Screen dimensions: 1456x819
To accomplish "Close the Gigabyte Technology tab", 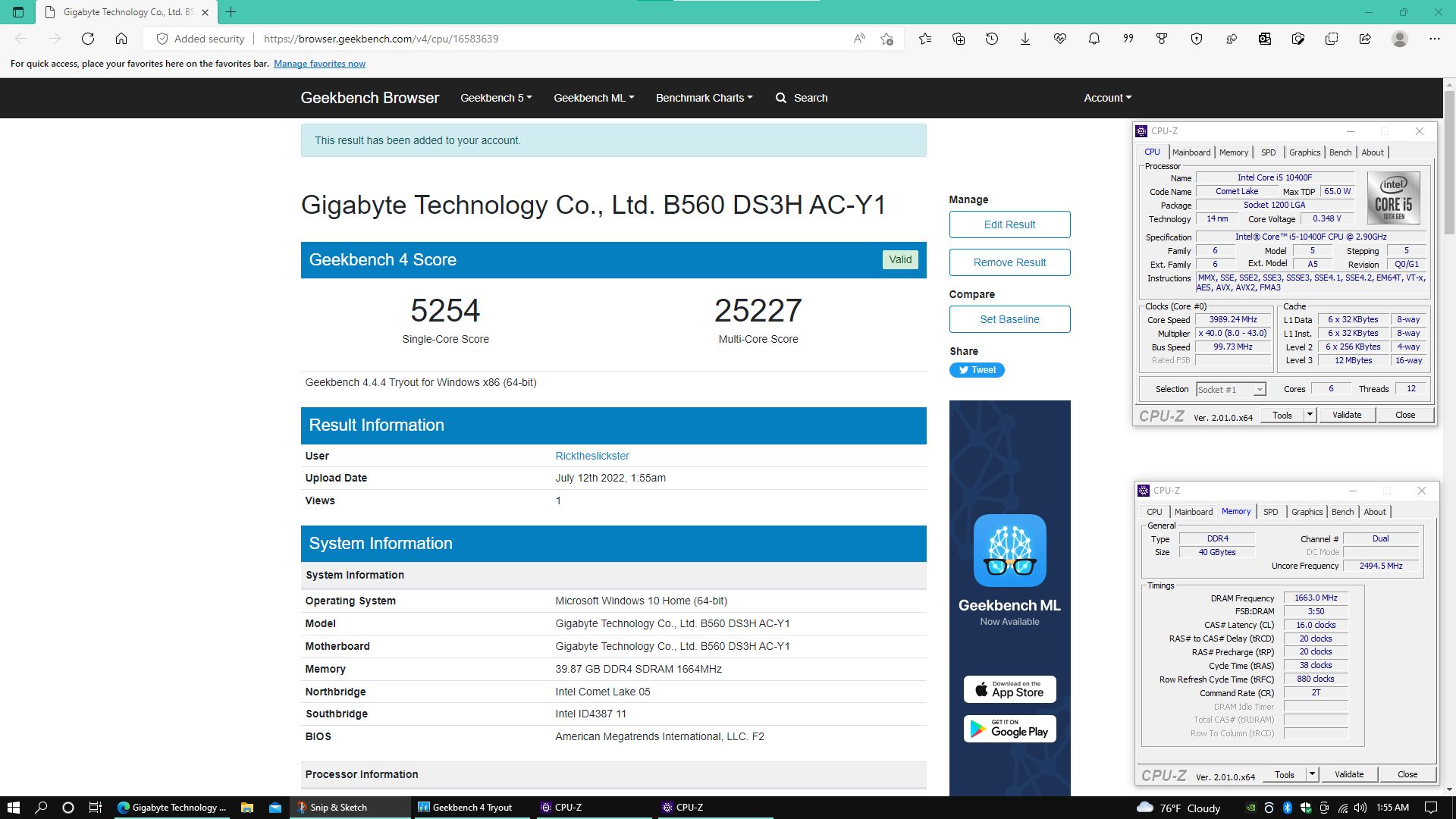I will tap(205, 12).
